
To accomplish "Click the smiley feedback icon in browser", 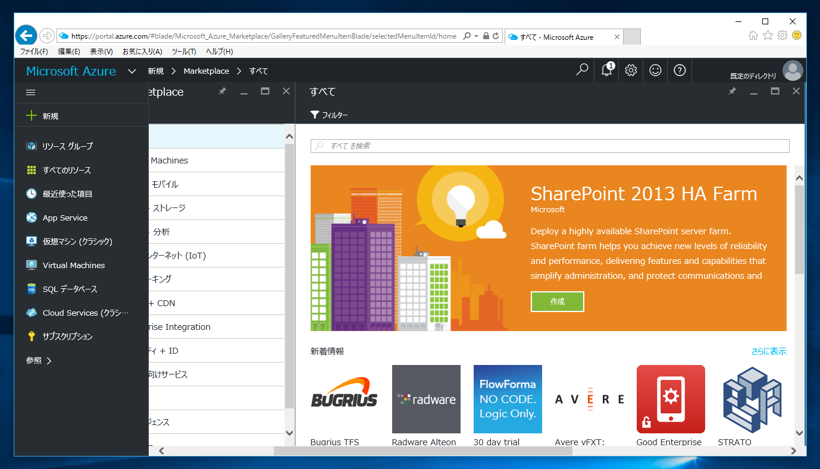I will [x=797, y=36].
